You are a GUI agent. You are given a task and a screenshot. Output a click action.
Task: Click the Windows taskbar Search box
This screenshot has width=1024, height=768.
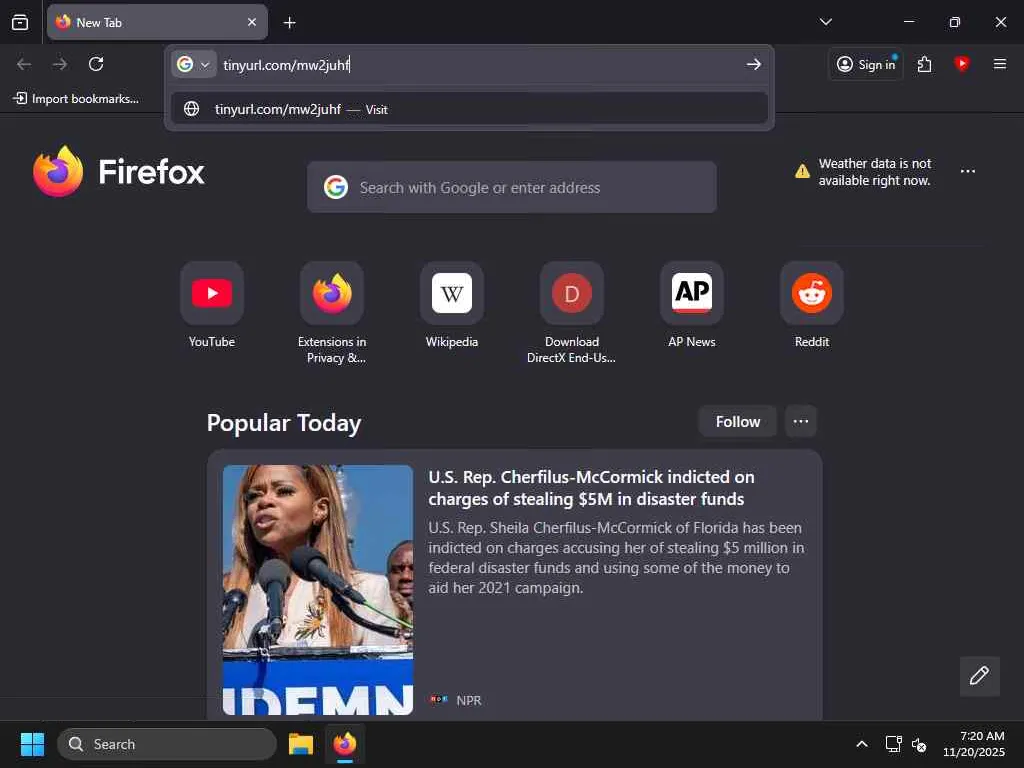click(167, 744)
